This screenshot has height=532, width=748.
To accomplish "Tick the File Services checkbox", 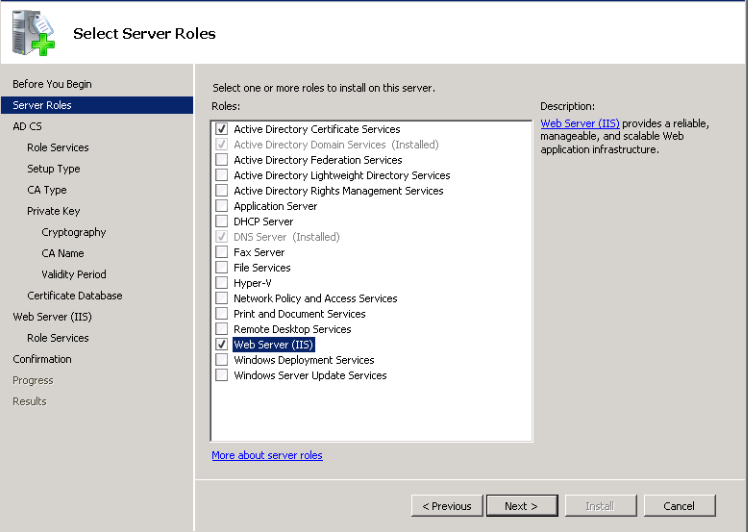I will pyautogui.click(x=221, y=267).
